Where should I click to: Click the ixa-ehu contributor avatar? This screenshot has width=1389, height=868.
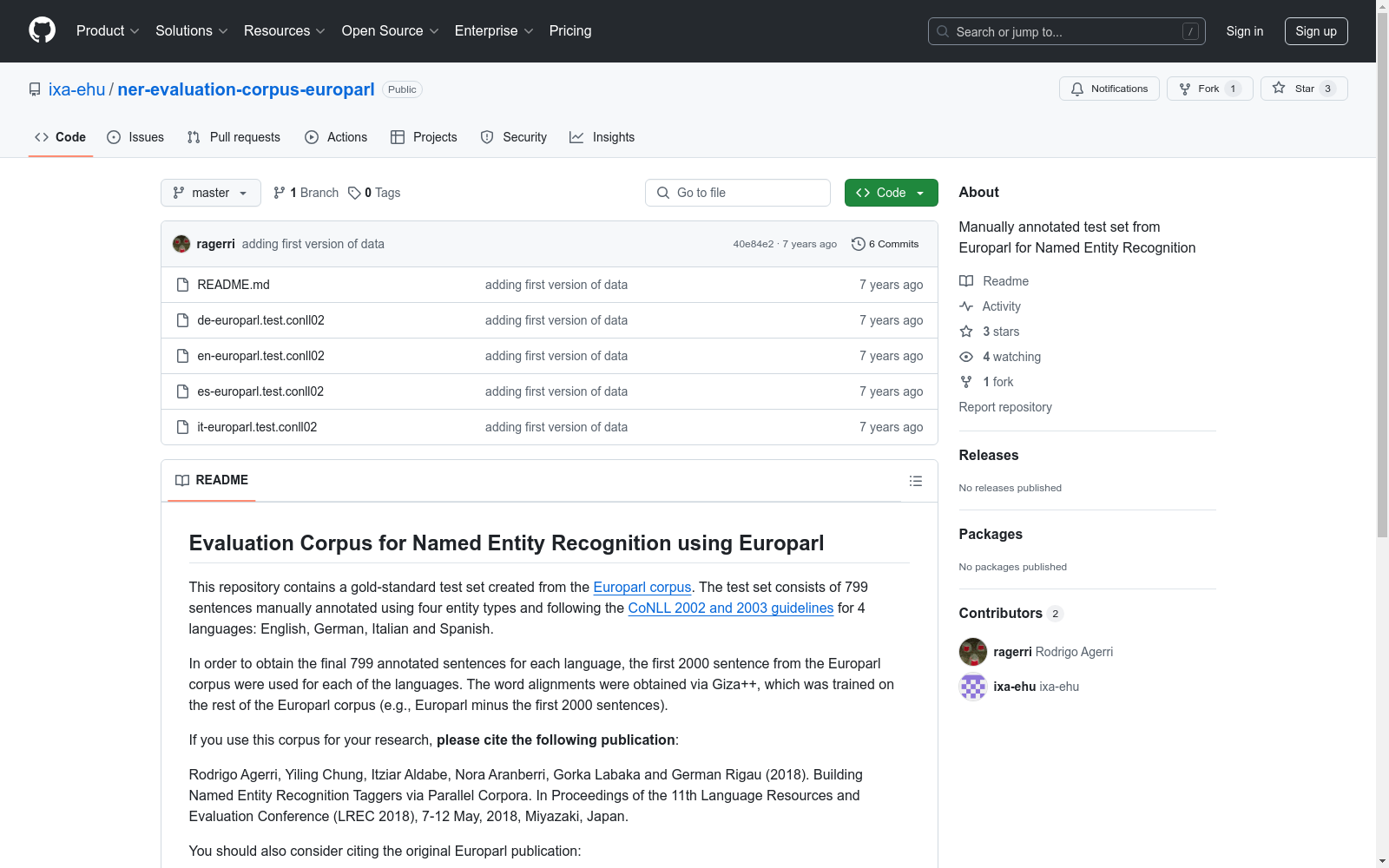pyautogui.click(x=973, y=687)
